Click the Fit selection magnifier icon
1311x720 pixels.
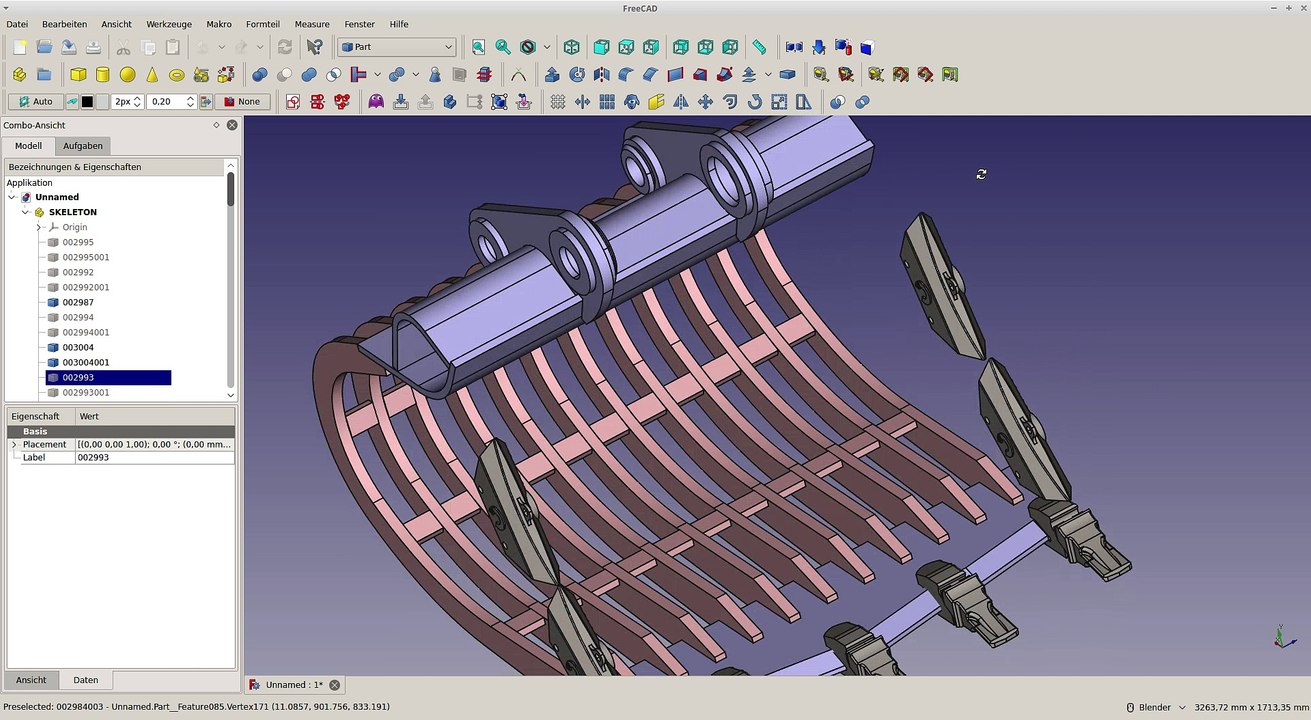click(503, 47)
